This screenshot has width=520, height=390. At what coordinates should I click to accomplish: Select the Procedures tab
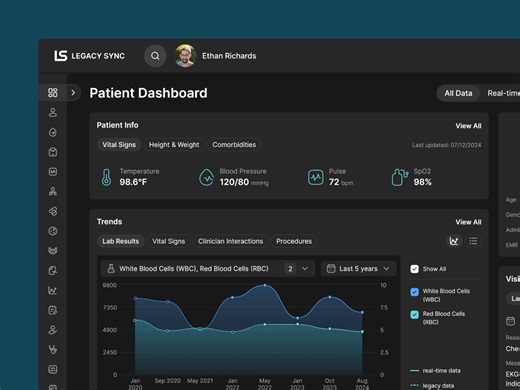[294, 241]
